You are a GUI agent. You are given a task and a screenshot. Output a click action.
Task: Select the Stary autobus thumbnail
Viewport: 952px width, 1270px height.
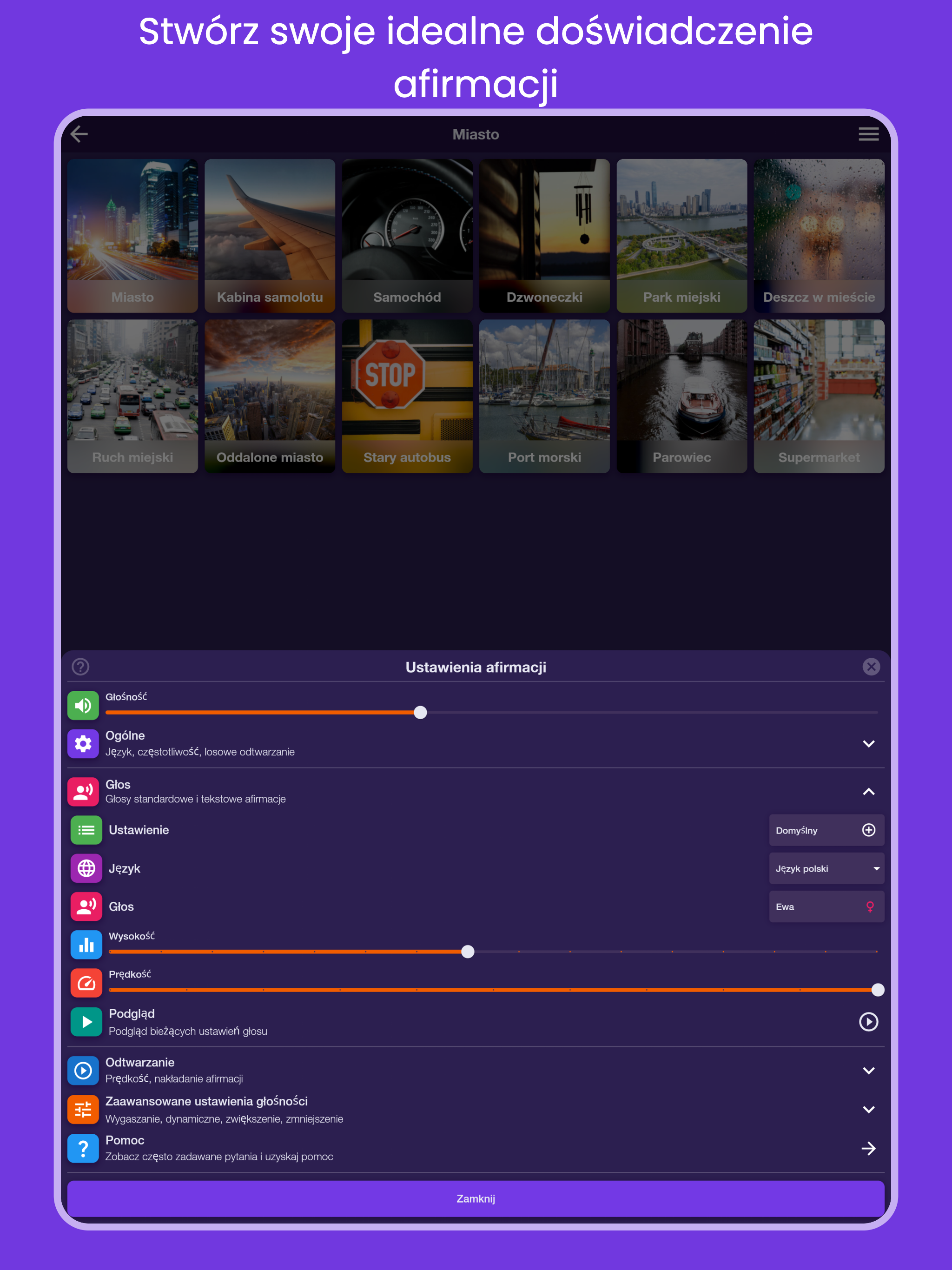(x=407, y=396)
